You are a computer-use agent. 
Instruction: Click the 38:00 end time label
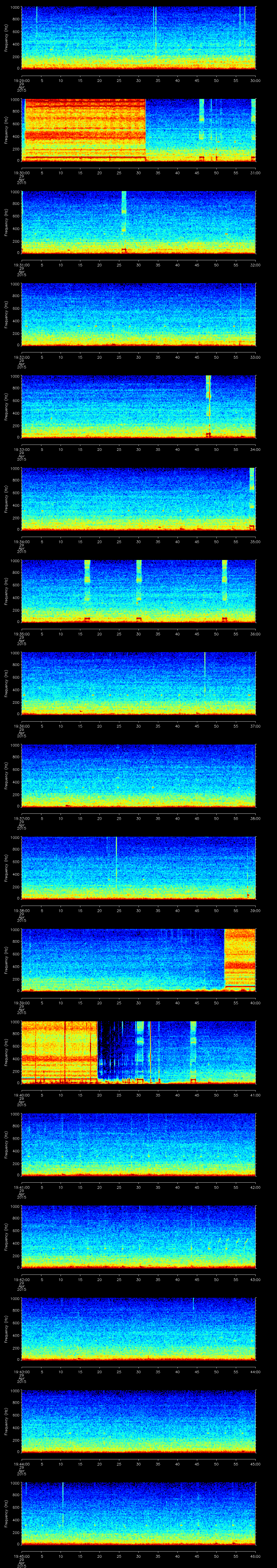(x=255, y=819)
